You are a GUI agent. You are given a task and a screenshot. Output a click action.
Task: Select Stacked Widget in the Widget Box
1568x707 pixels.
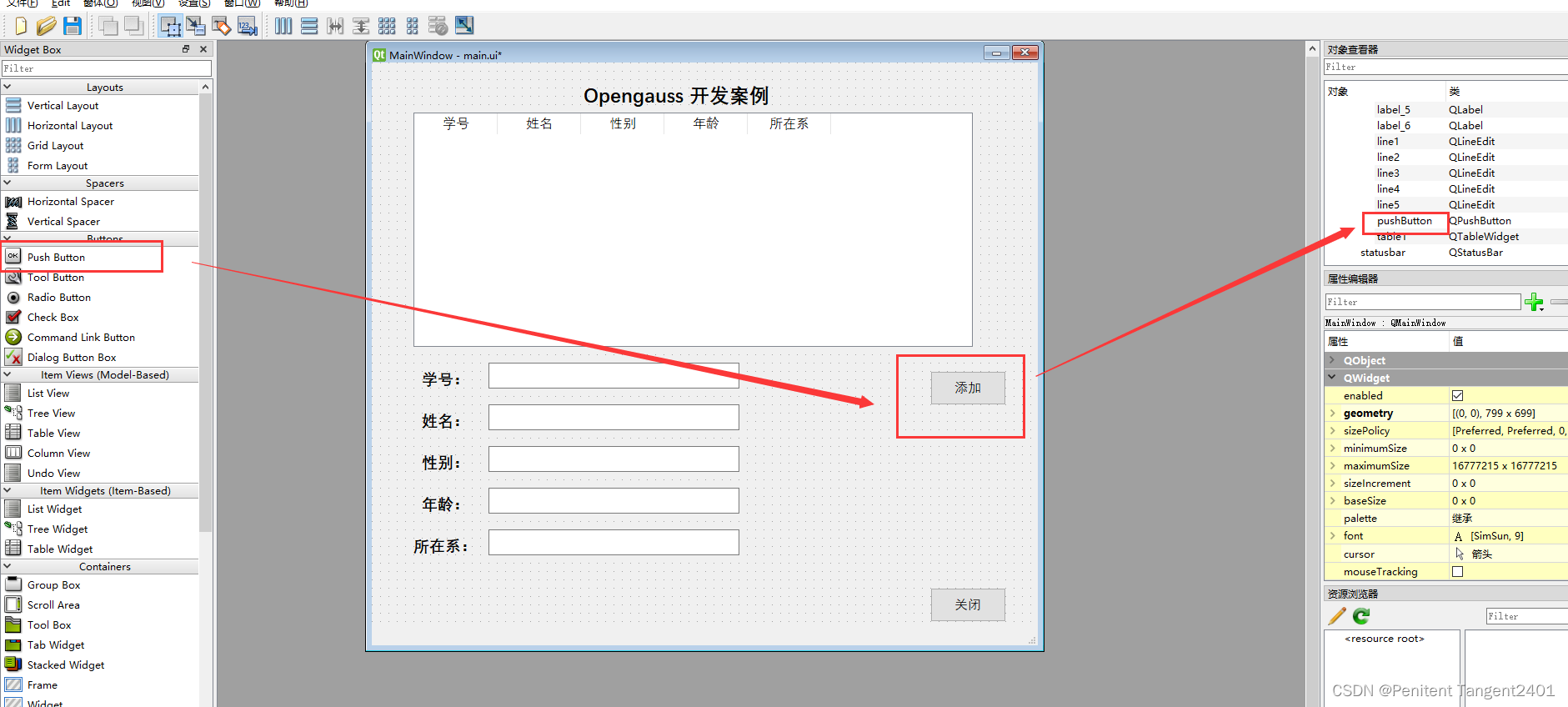66,664
